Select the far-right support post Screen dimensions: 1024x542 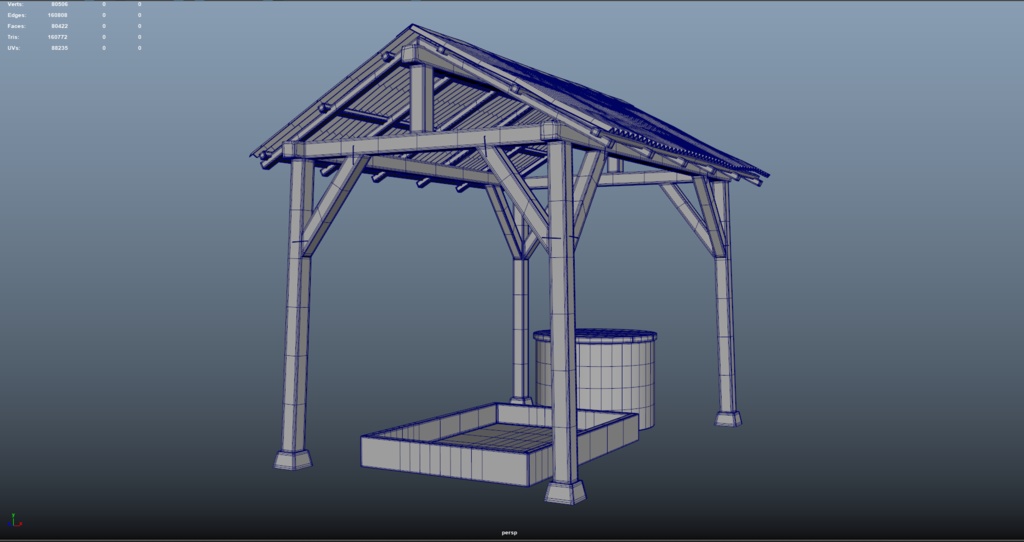click(x=725, y=313)
